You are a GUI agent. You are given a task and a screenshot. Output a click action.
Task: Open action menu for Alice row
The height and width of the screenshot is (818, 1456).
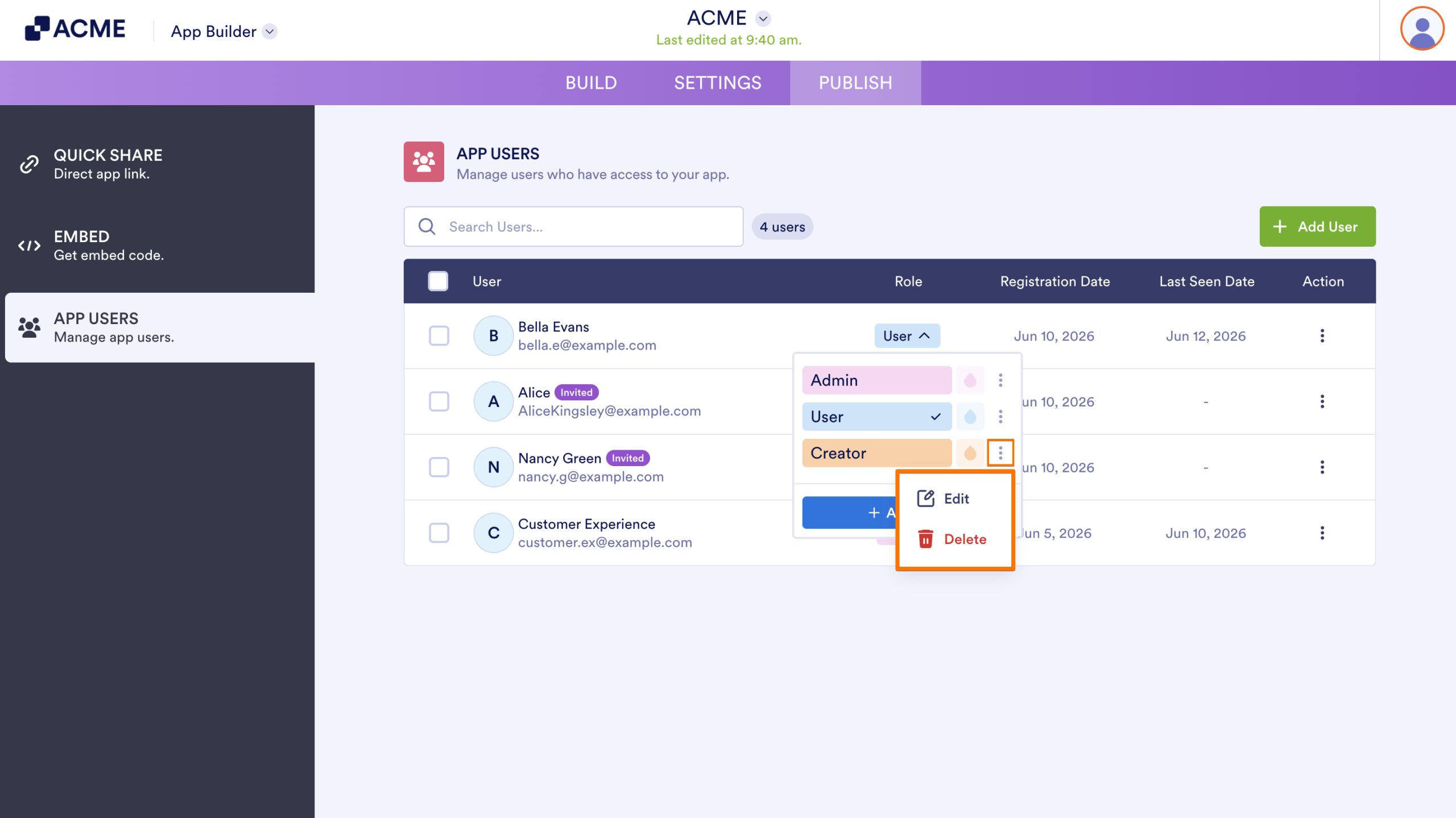(x=1322, y=401)
